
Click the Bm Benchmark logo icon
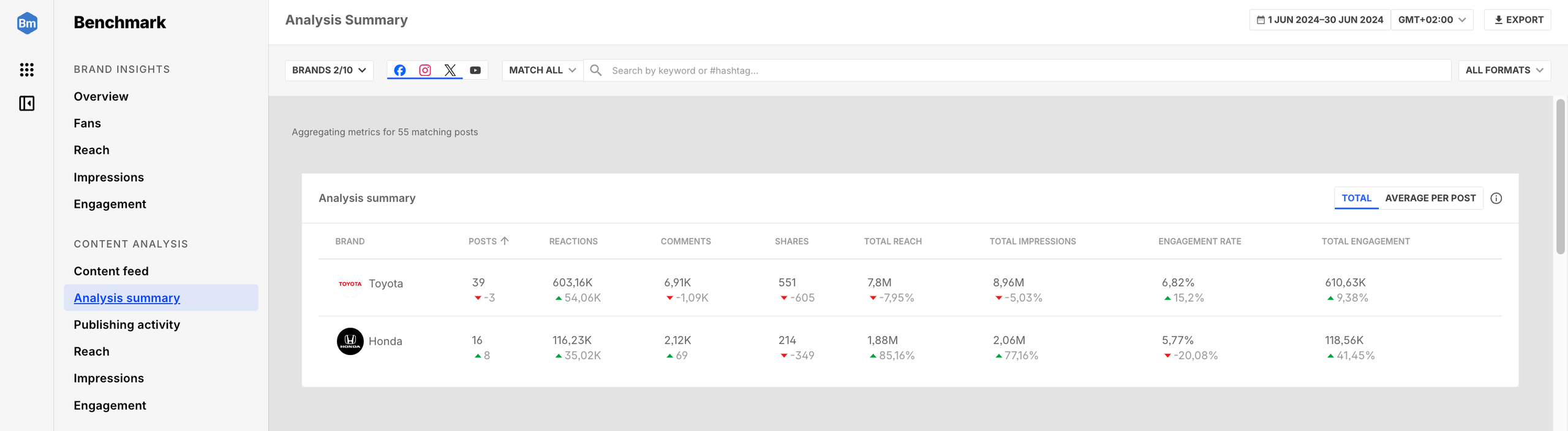point(27,23)
